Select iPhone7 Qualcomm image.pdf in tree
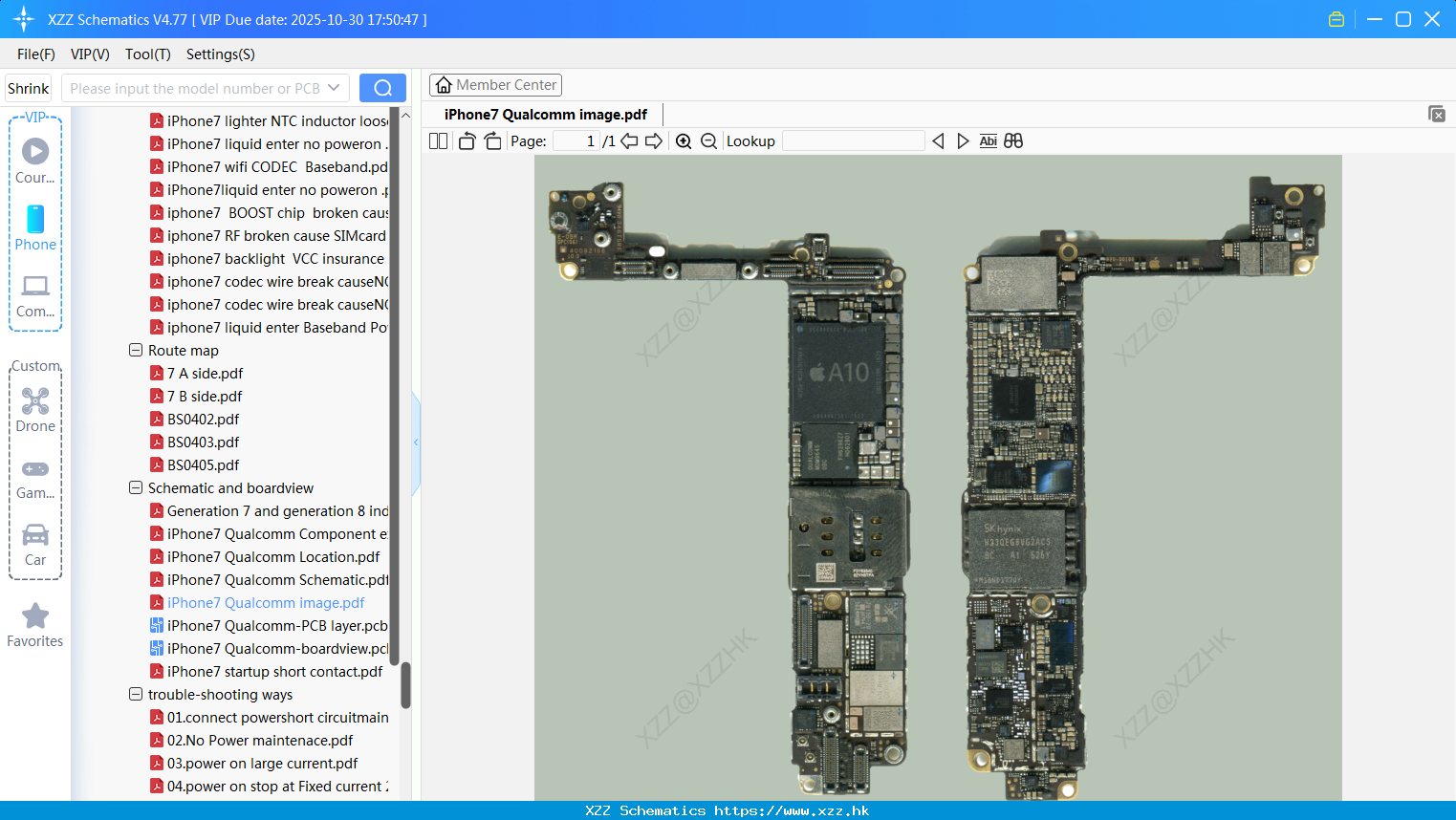This screenshot has width=1456, height=820. [x=266, y=602]
